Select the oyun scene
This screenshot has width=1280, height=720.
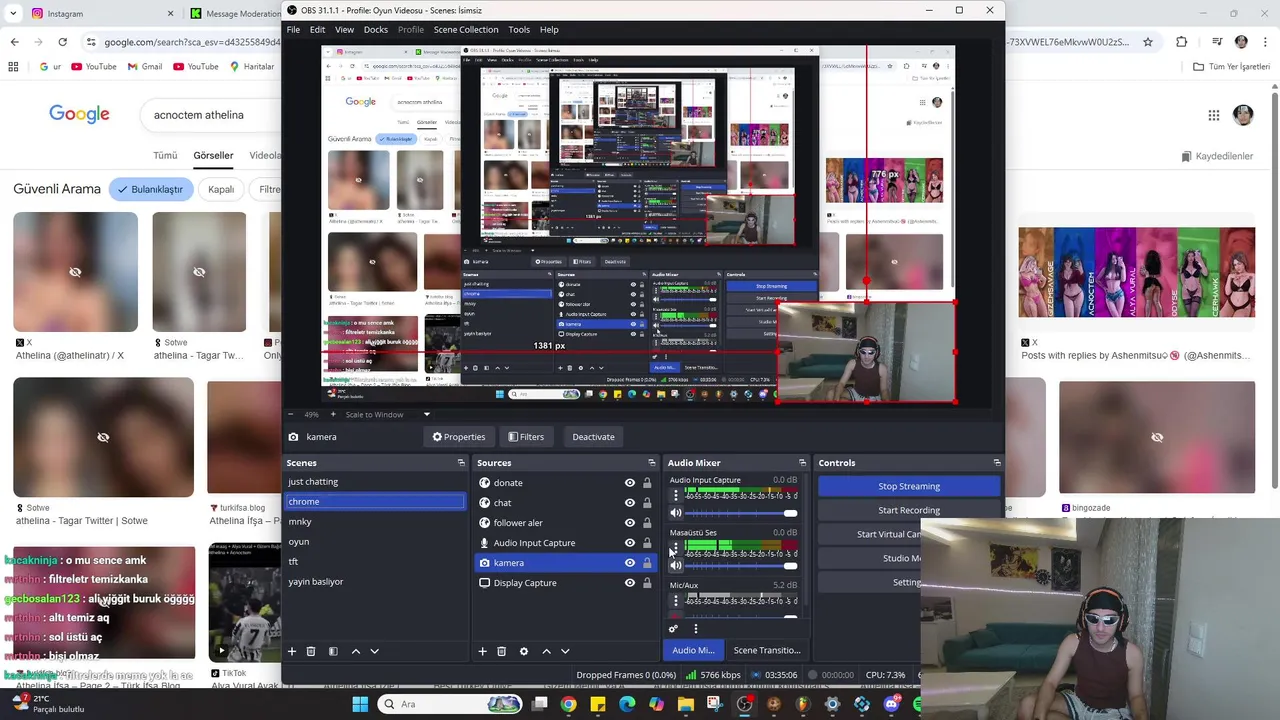[x=375, y=542]
